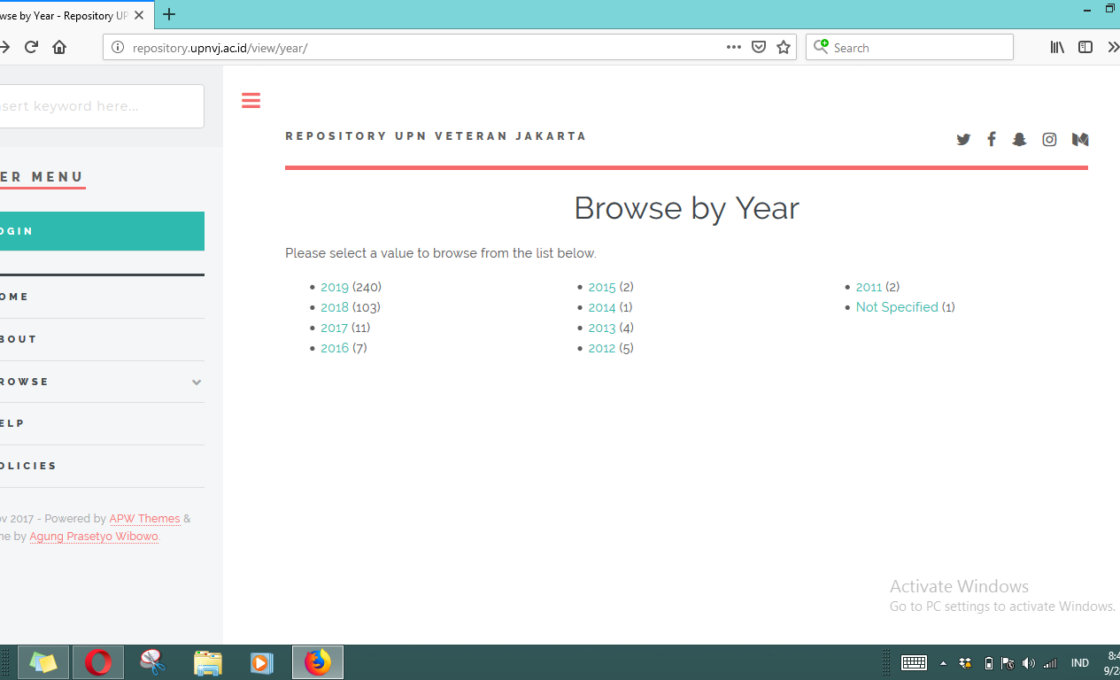Click the Medium icon in header

point(1080,140)
